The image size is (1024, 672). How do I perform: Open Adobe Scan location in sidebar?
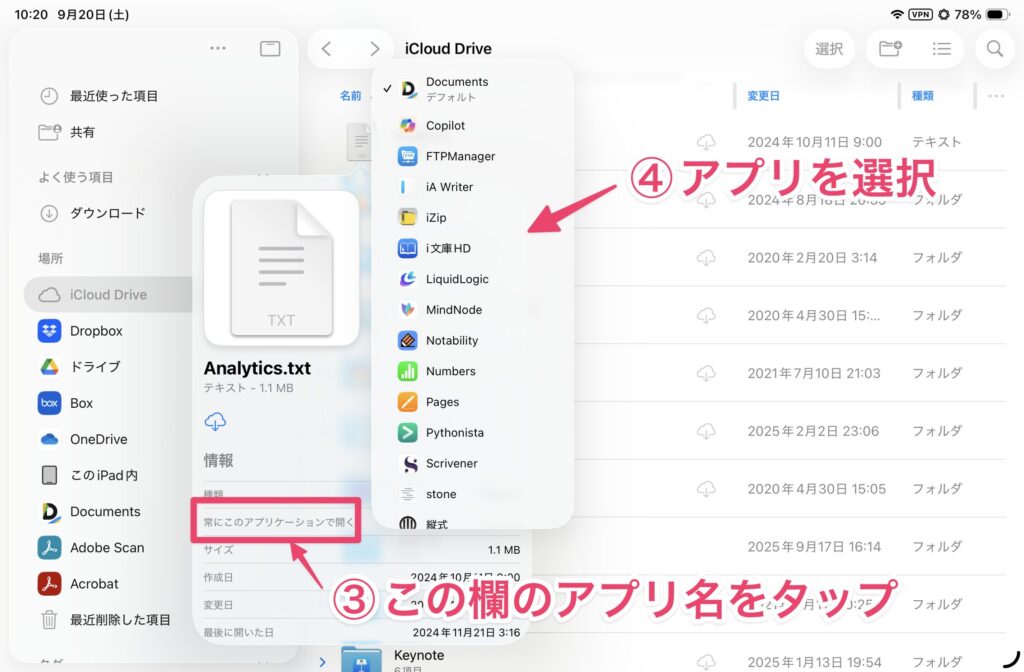click(x=91, y=547)
